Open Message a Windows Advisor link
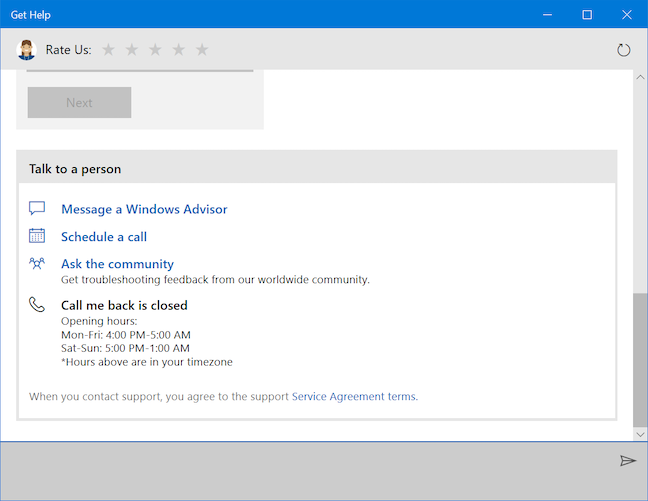The height and width of the screenshot is (501, 648). (x=144, y=209)
